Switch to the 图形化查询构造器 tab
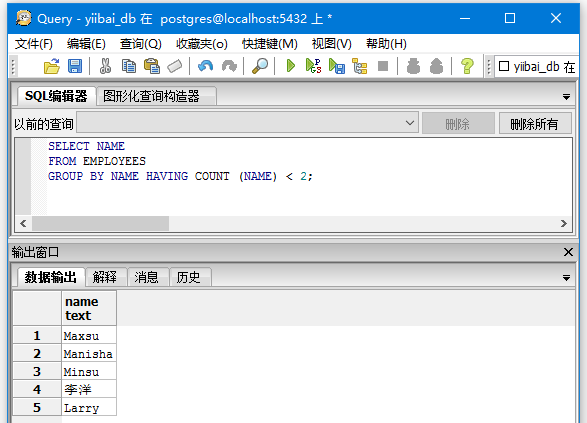 151,96
